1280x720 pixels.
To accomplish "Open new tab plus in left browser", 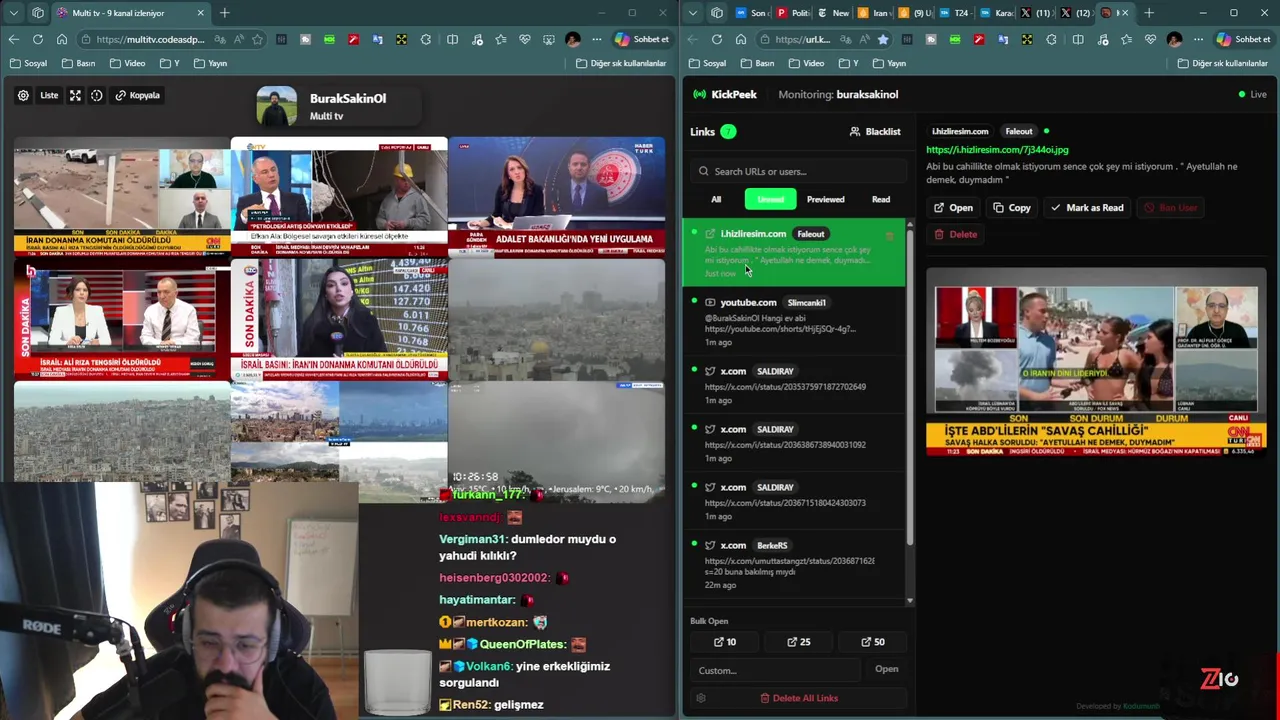I will 224,13.
